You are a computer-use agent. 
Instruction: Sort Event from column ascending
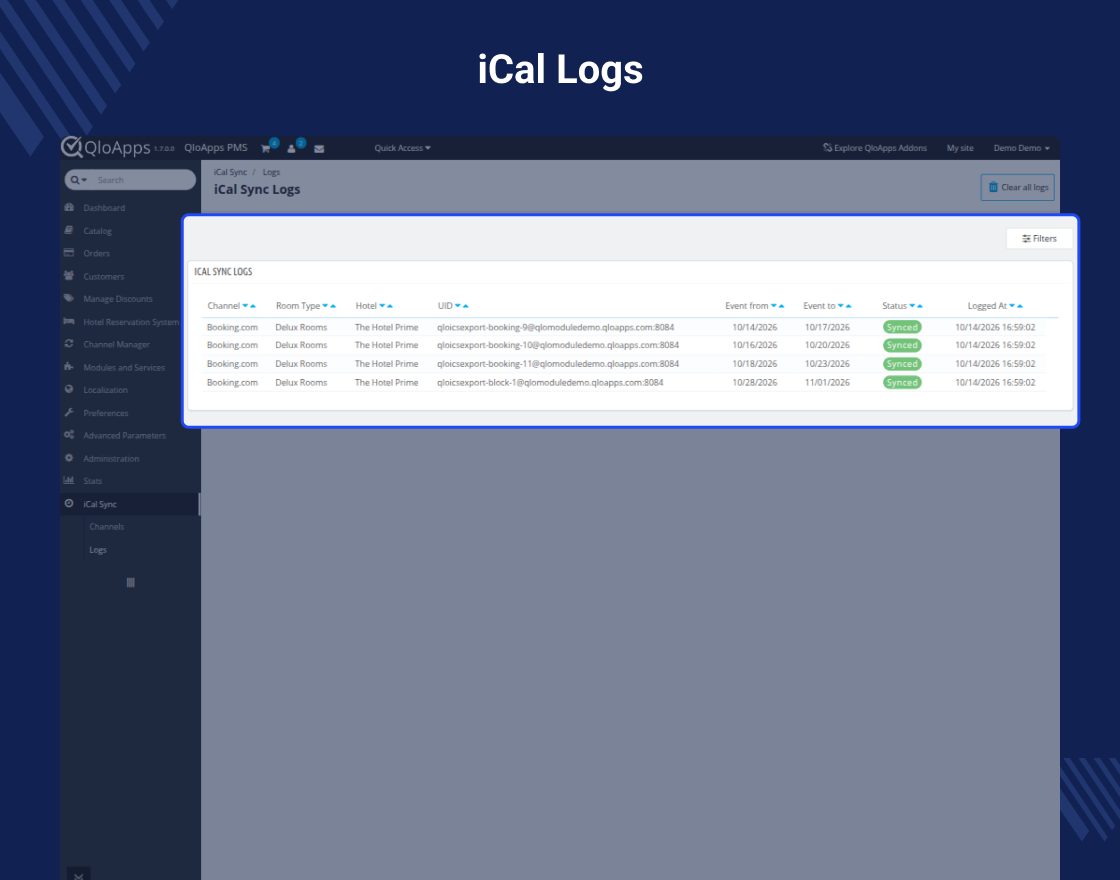tap(781, 306)
